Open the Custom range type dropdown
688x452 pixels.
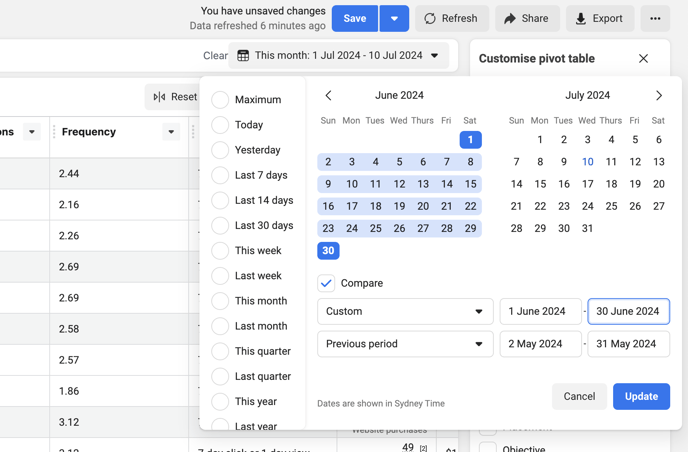pyautogui.click(x=405, y=312)
